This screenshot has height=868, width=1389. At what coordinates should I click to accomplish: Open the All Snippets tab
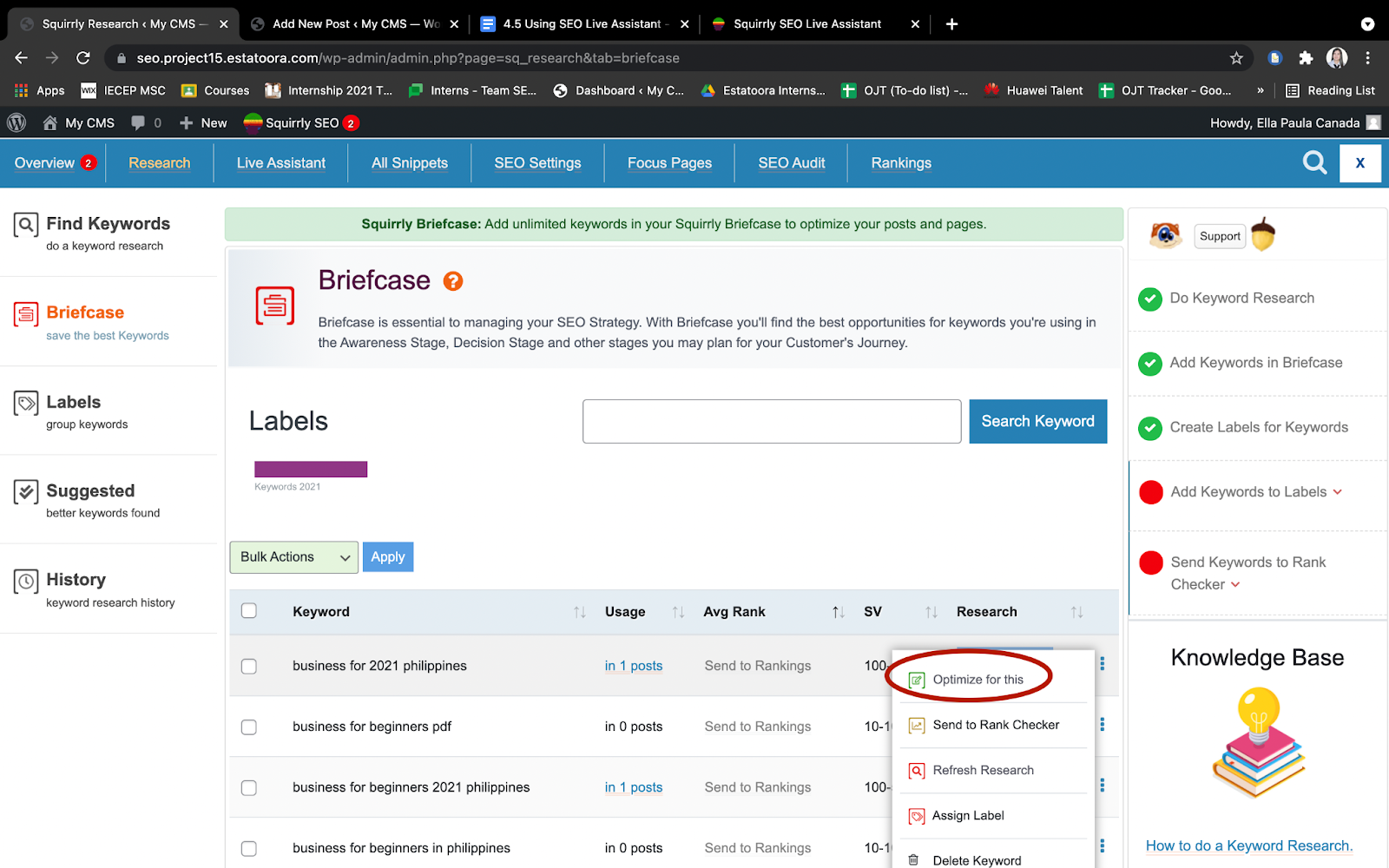tap(410, 163)
